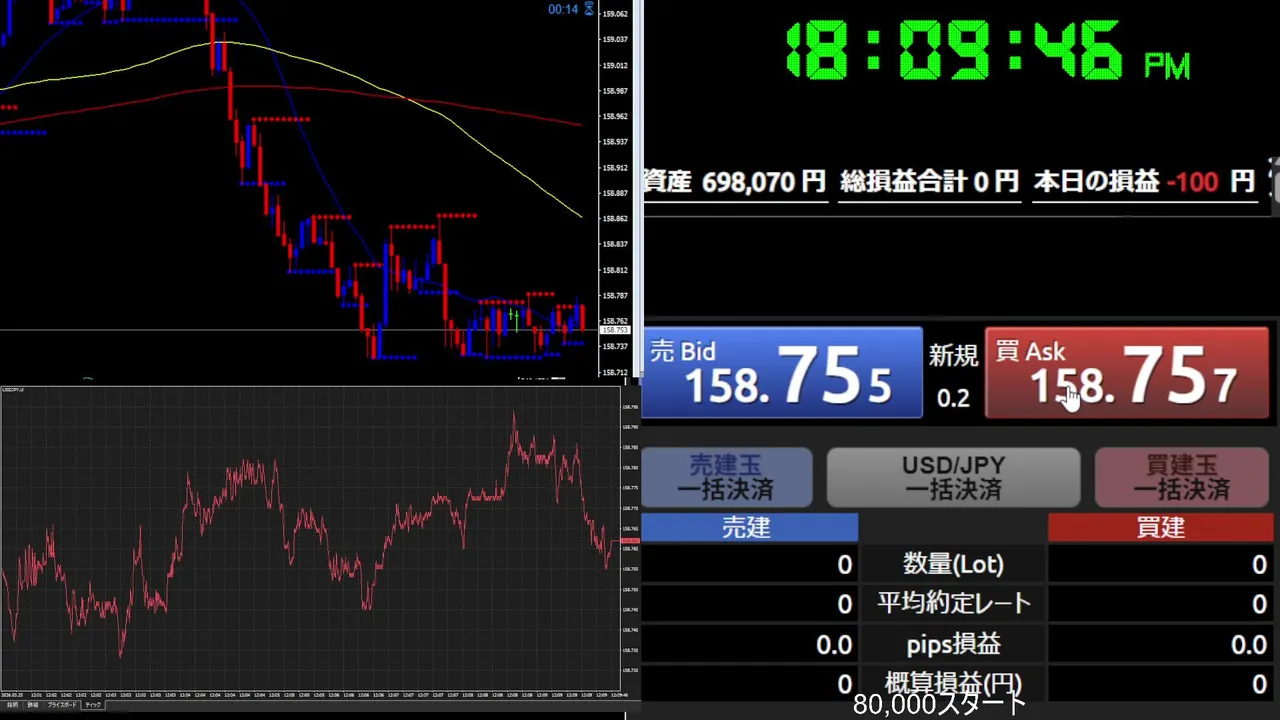Click the 平均約定レート row label

[x=953, y=604]
